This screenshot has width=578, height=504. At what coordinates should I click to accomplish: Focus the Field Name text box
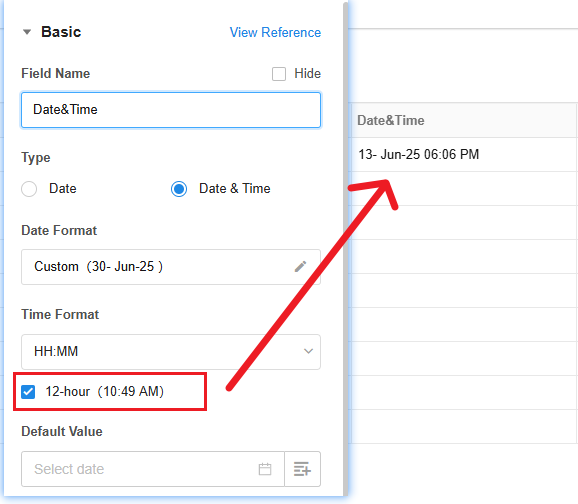point(171,110)
